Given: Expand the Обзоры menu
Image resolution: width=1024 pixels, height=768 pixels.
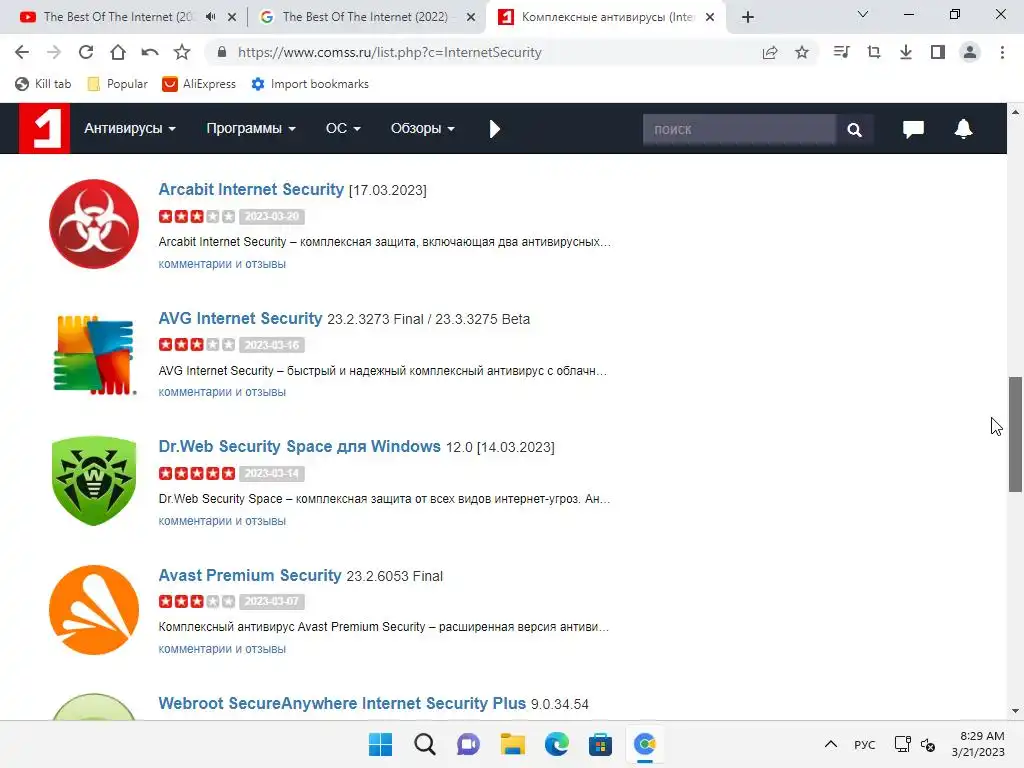Looking at the screenshot, I should point(423,129).
